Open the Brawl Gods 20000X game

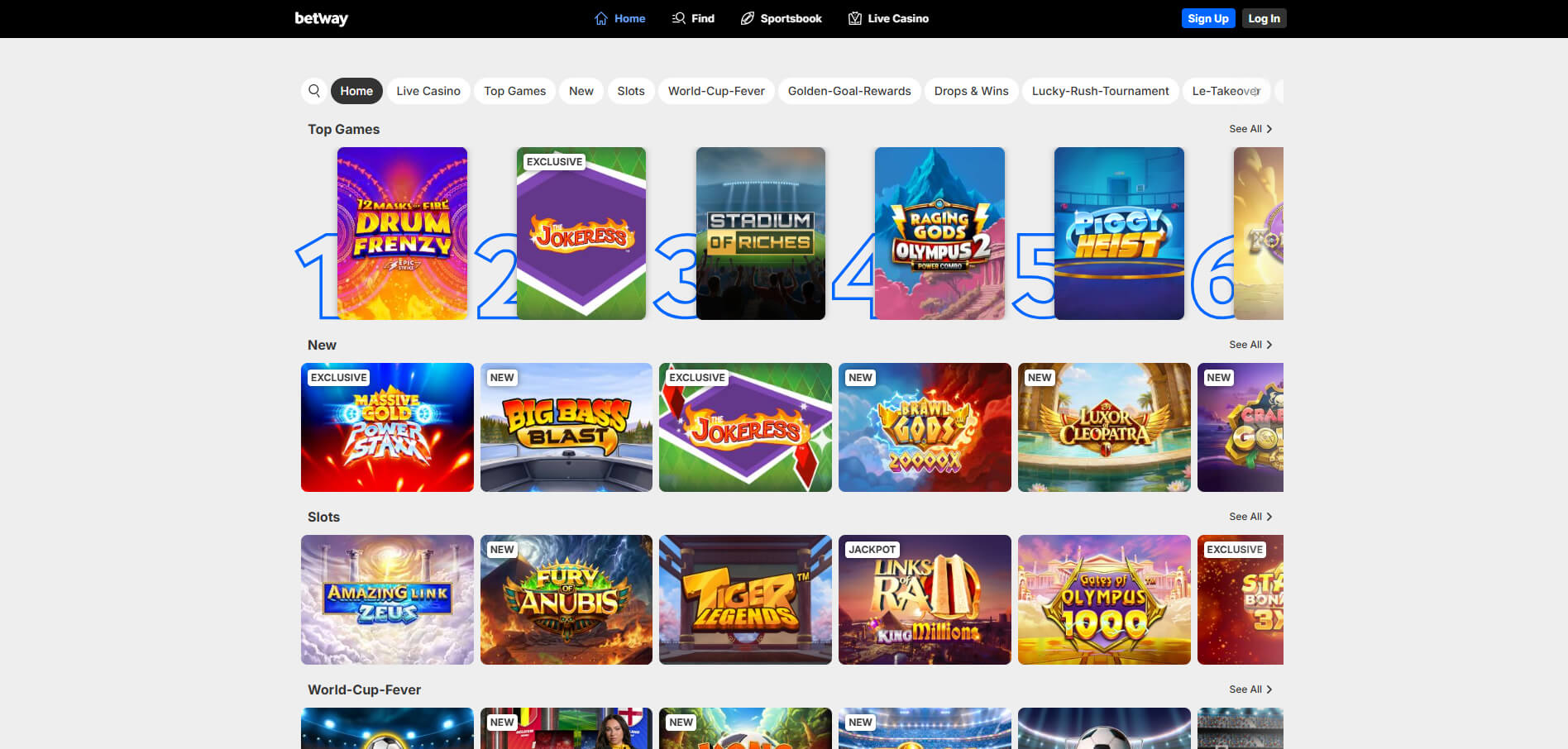coord(925,427)
